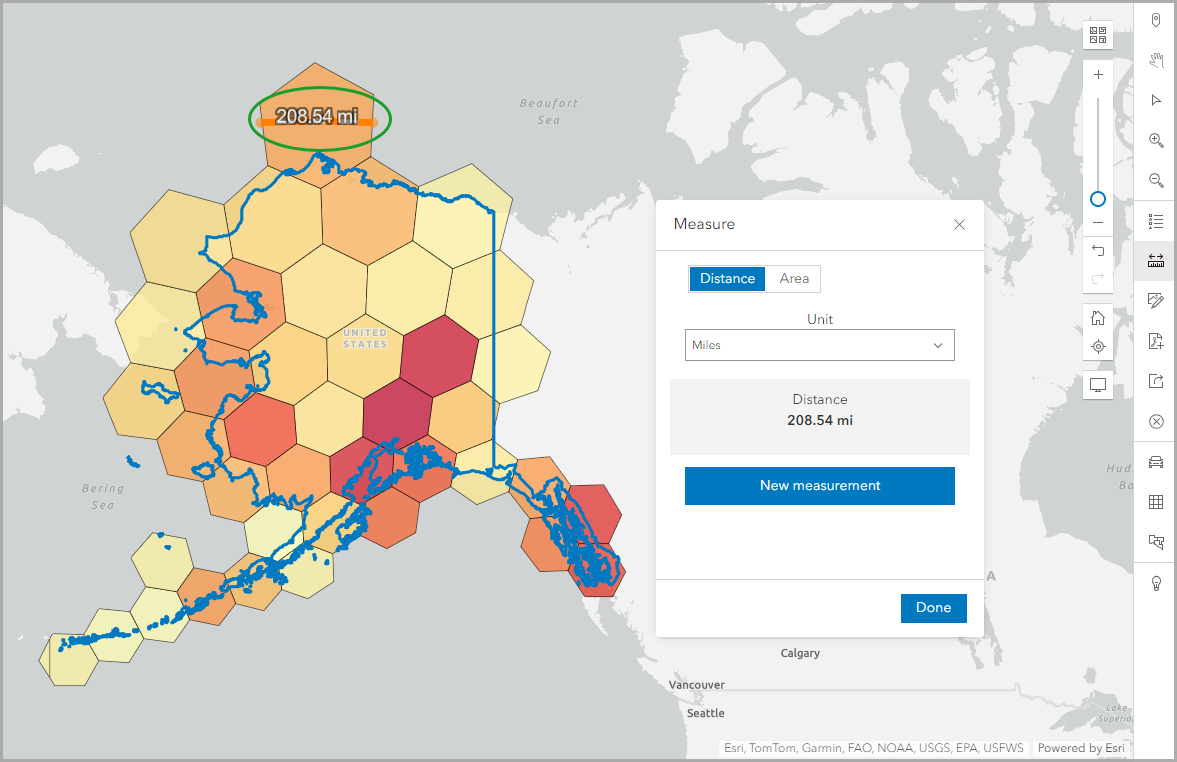The height and width of the screenshot is (762, 1177).
Task: Select the Distance measurement tab
Action: tap(727, 278)
